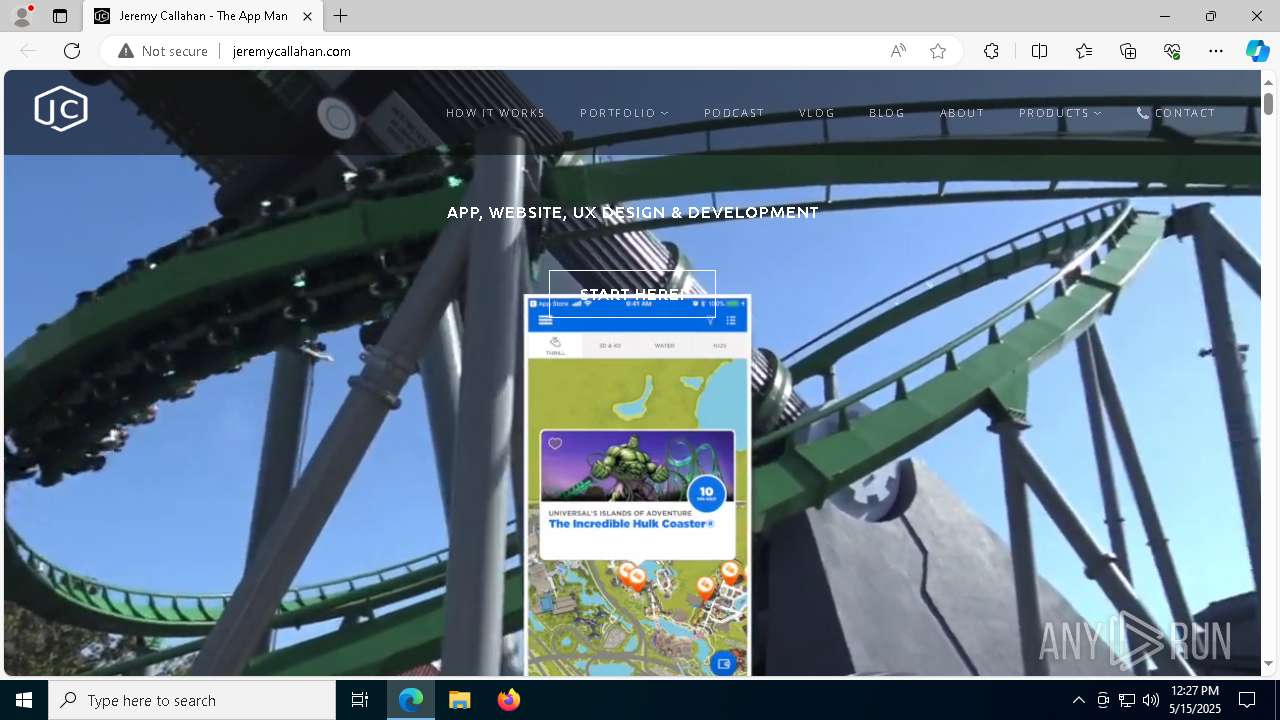
Task: Open the volume control tray icon
Action: [1150, 700]
